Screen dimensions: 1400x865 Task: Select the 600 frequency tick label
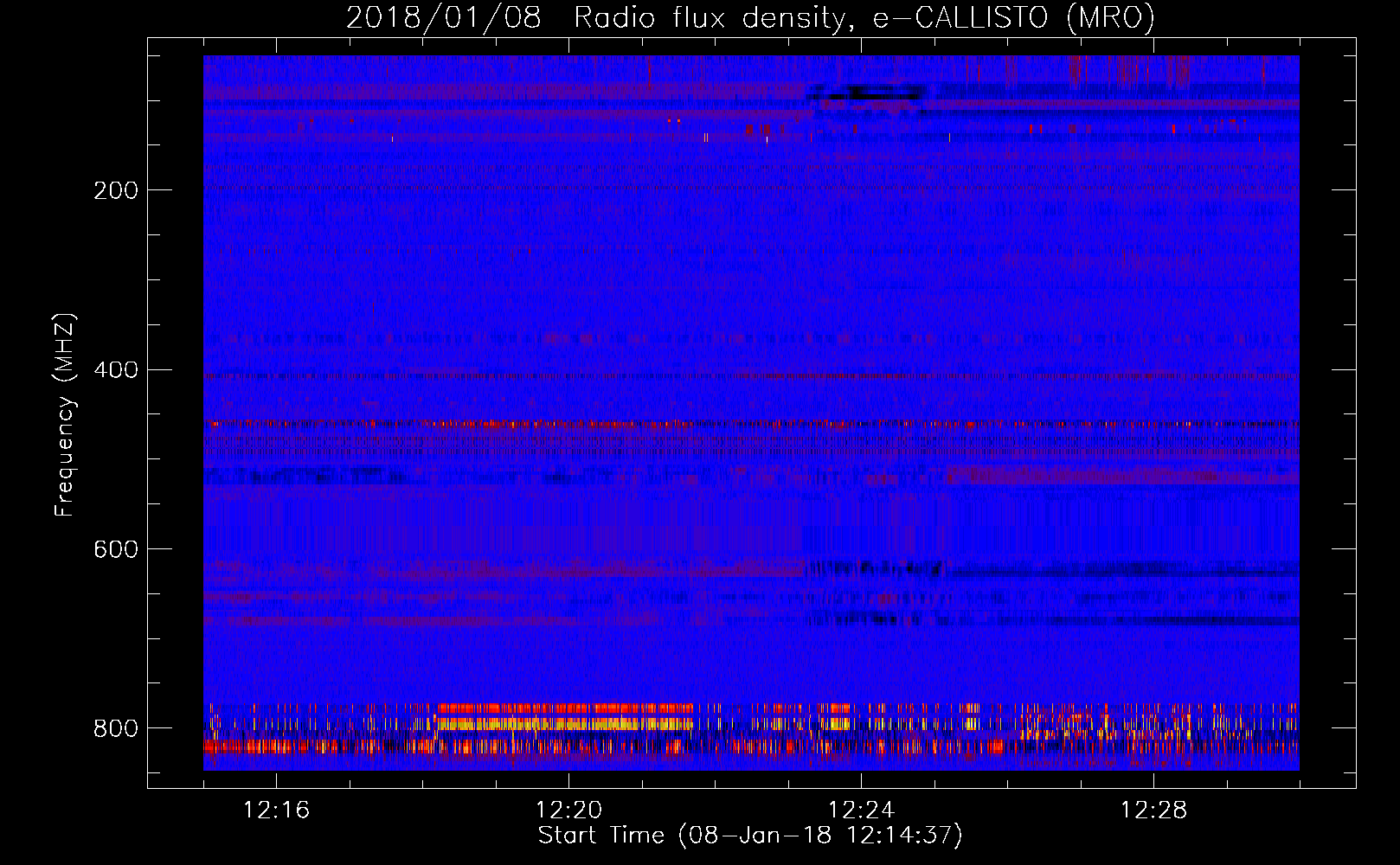116,549
